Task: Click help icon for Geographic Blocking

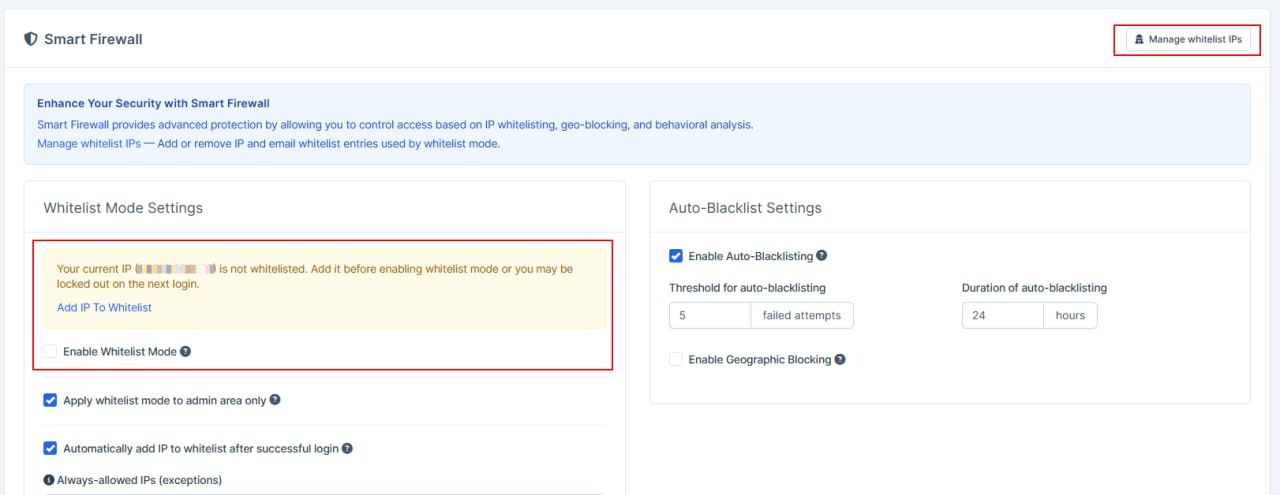Action: pos(840,359)
